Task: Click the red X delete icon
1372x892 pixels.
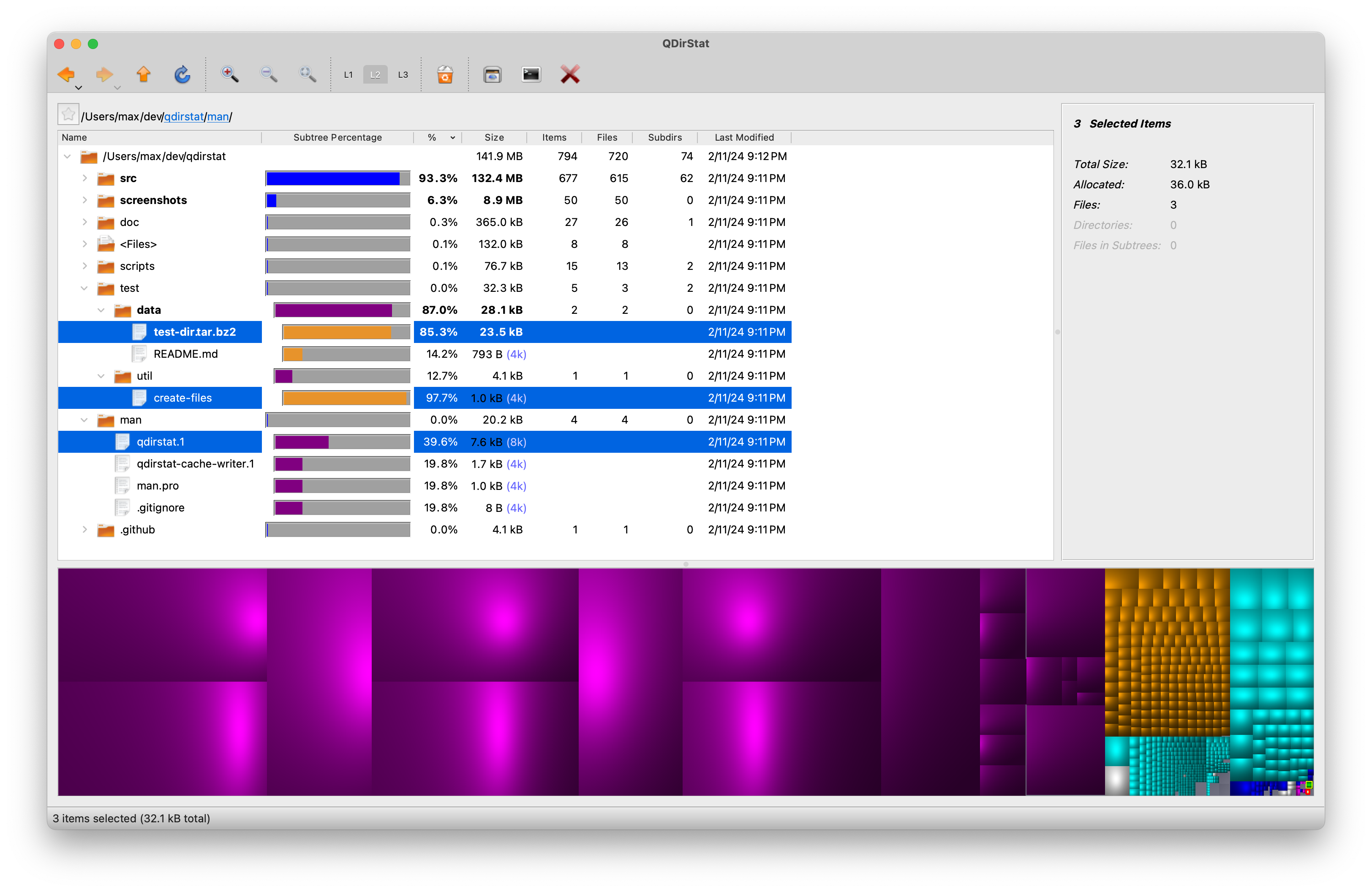Action: 569,74
